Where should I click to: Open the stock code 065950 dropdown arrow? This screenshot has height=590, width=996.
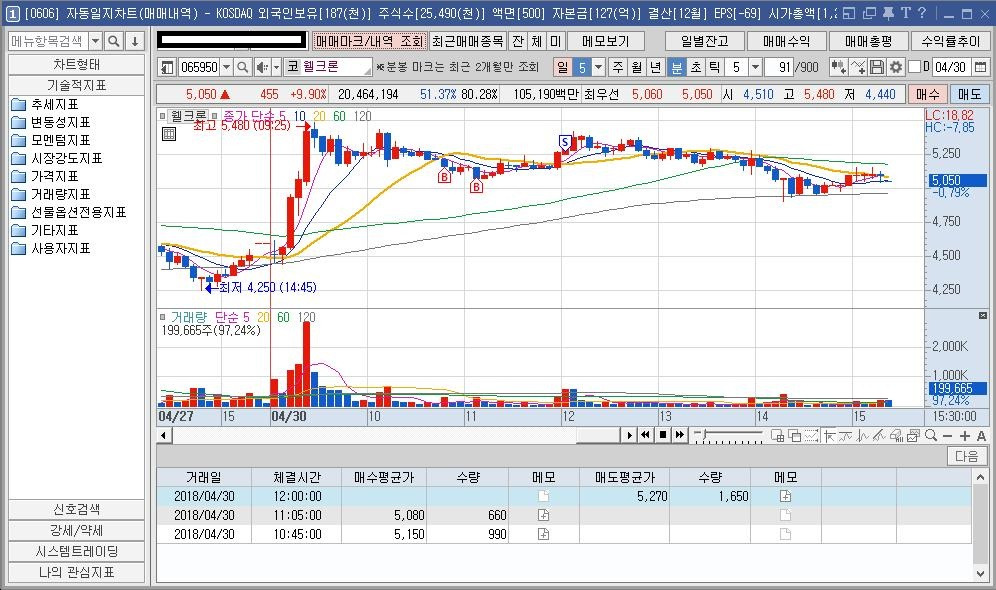pyautogui.click(x=225, y=67)
